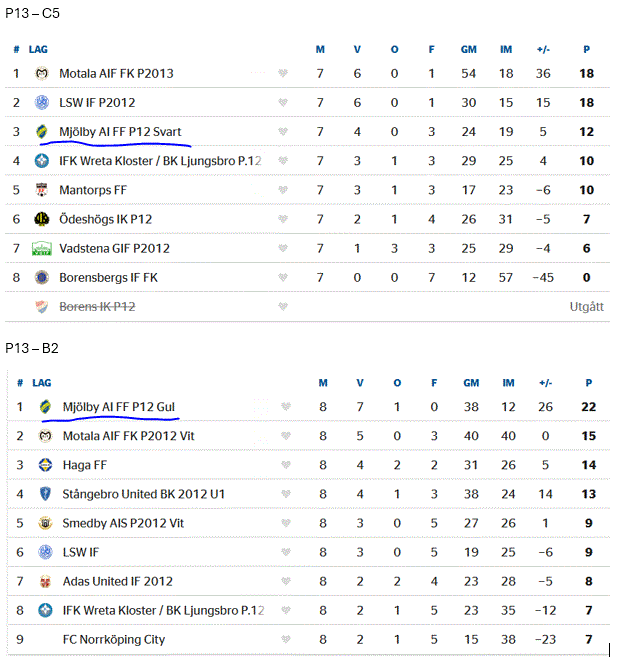This screenshot has height=667, width=624.
Task: Select IFK Wreta Kloster row in C5 table
Action: coord(160,161)
